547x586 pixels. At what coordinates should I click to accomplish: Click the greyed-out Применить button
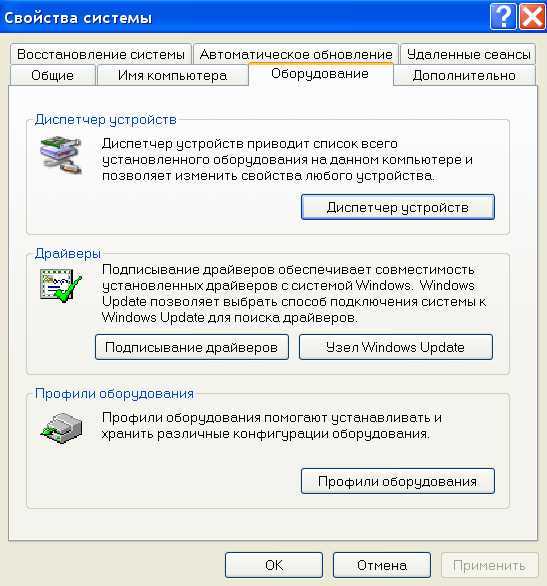point(489,565)
